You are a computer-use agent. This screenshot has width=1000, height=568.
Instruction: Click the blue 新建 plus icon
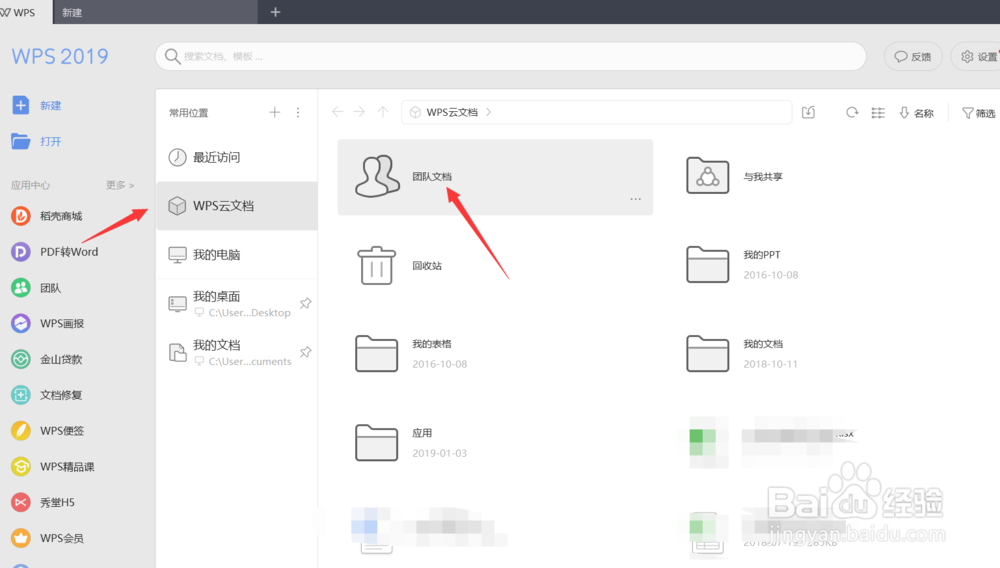(x=20, y=105)
